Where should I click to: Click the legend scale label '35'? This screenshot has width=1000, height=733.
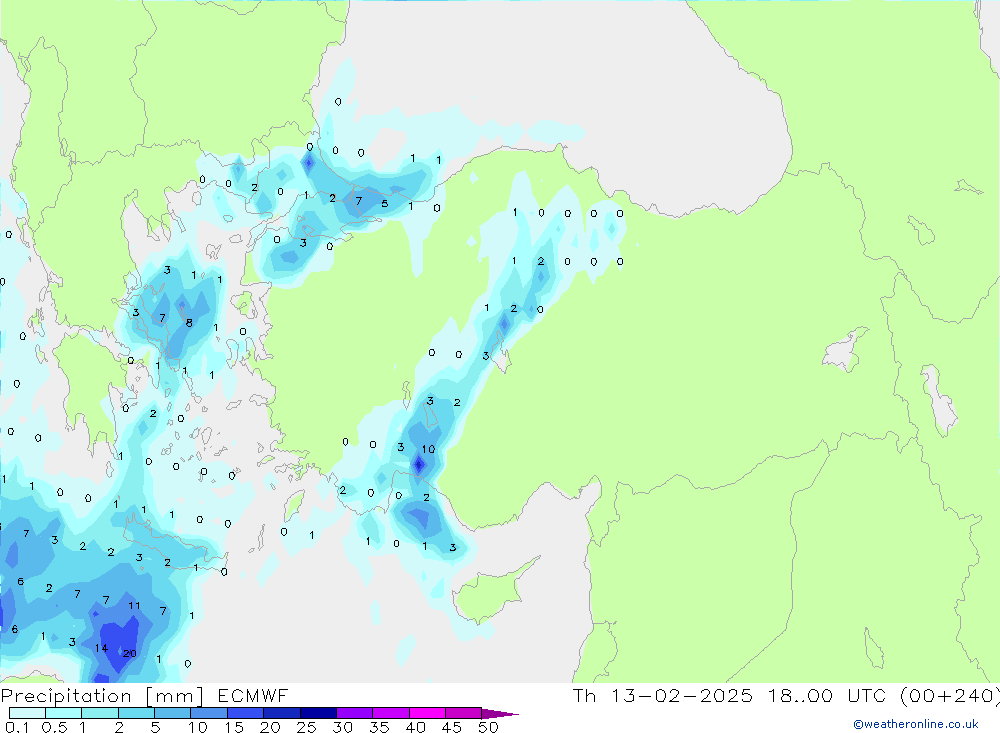379,727
